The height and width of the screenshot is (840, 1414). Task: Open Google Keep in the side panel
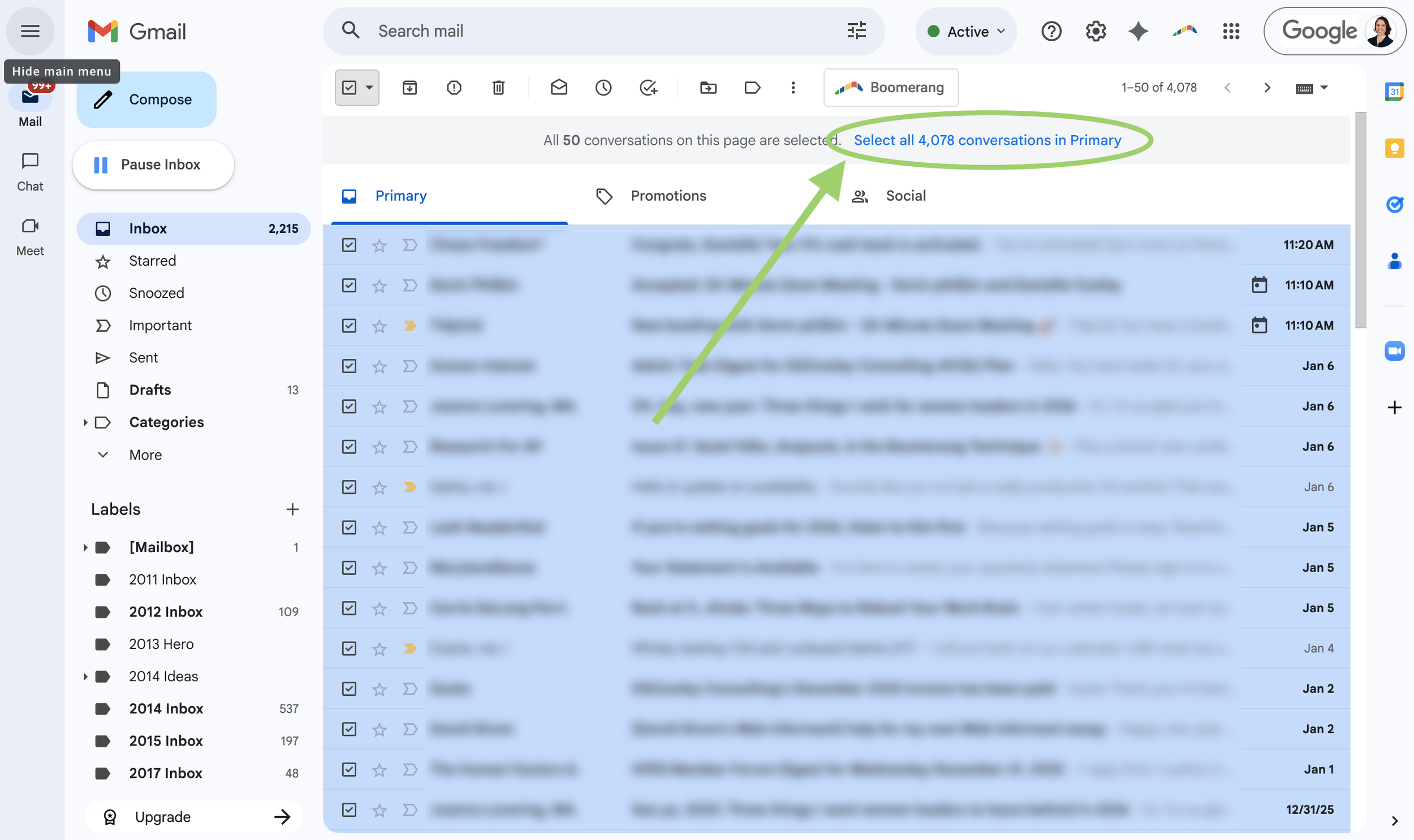coord(1395,148)
